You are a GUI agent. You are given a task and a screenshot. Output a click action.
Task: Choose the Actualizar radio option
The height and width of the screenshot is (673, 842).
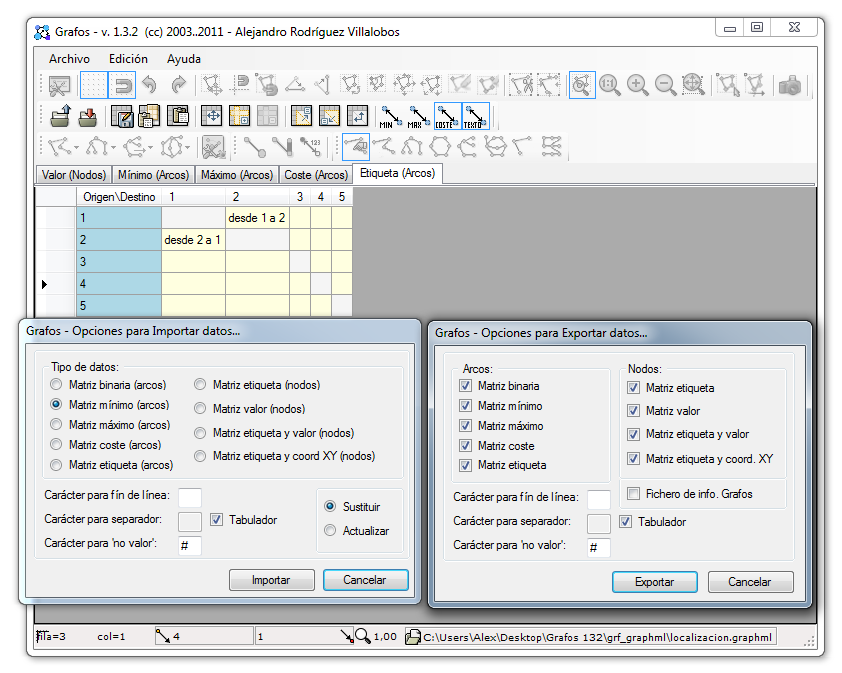[x=331, y=531]
